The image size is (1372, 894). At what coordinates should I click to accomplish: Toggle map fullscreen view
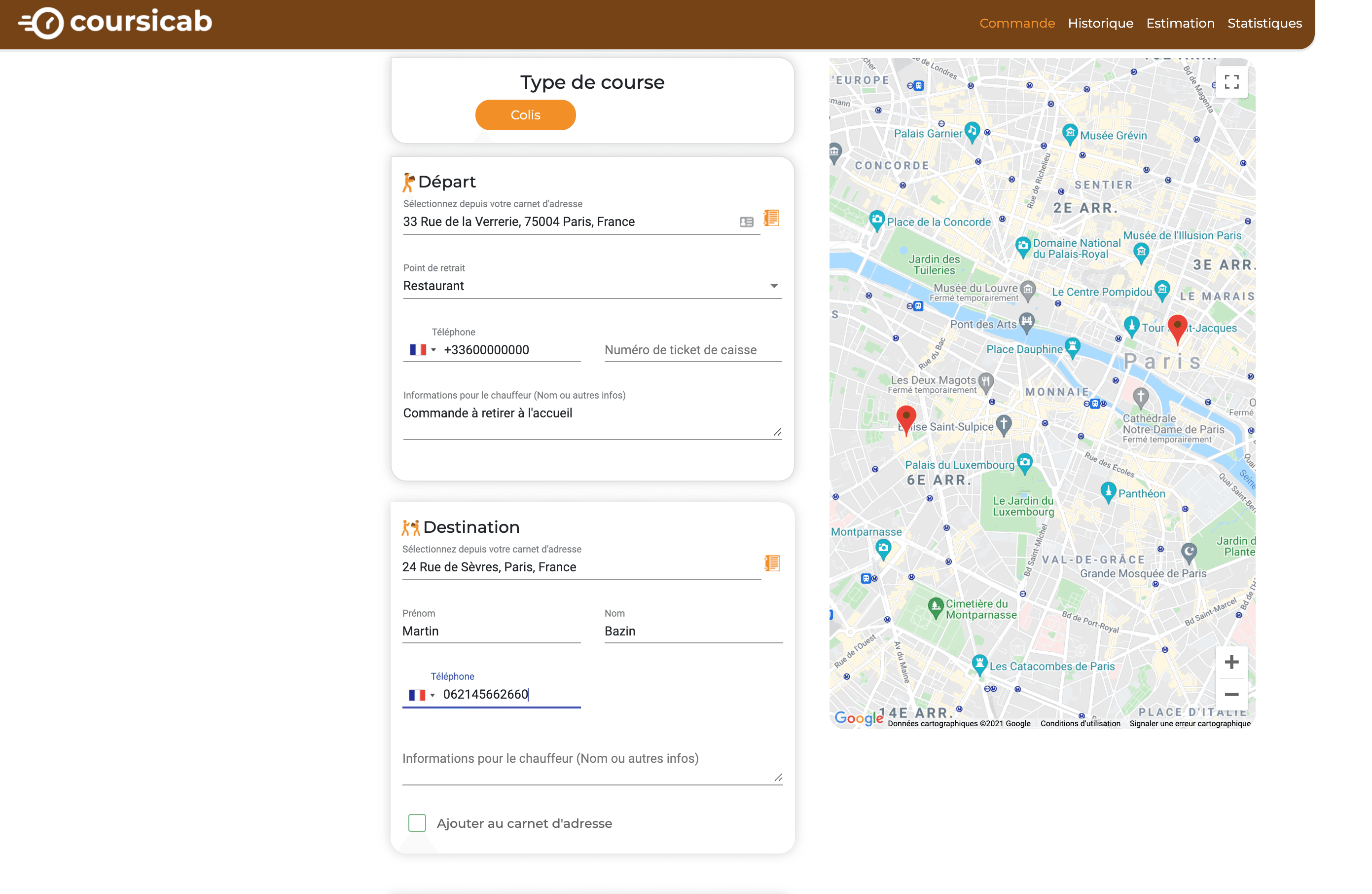(1231, 82)
